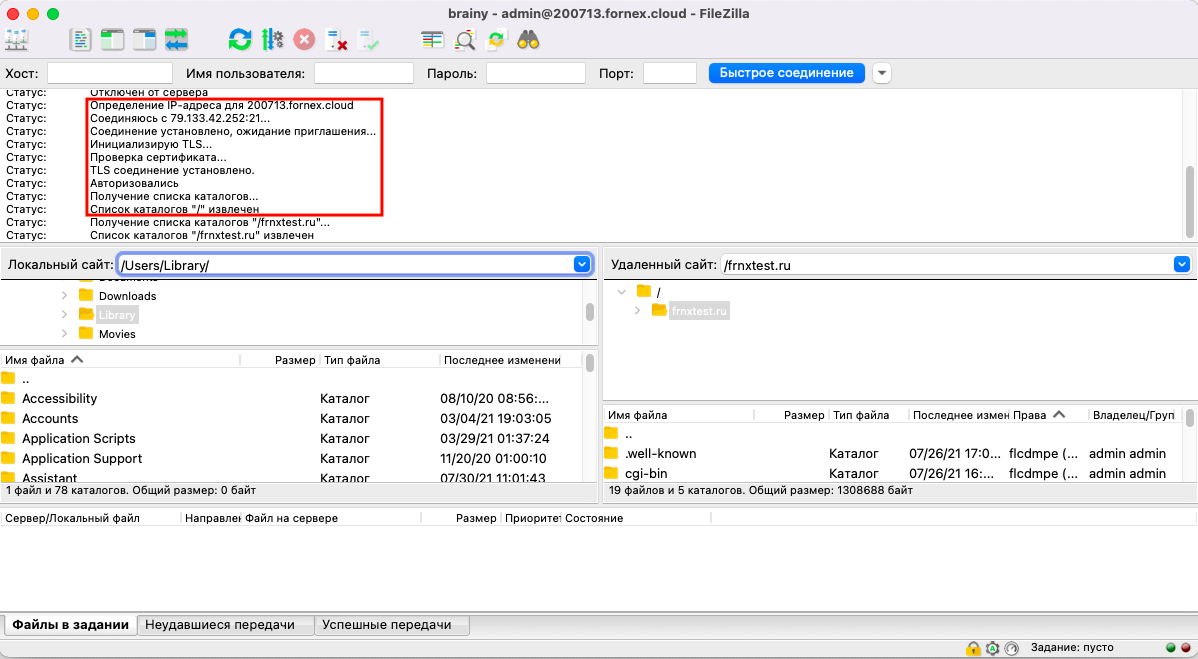Toggle synchronized browsing
The width and height of the screenshot is (1198, 659).
(497, 40)
